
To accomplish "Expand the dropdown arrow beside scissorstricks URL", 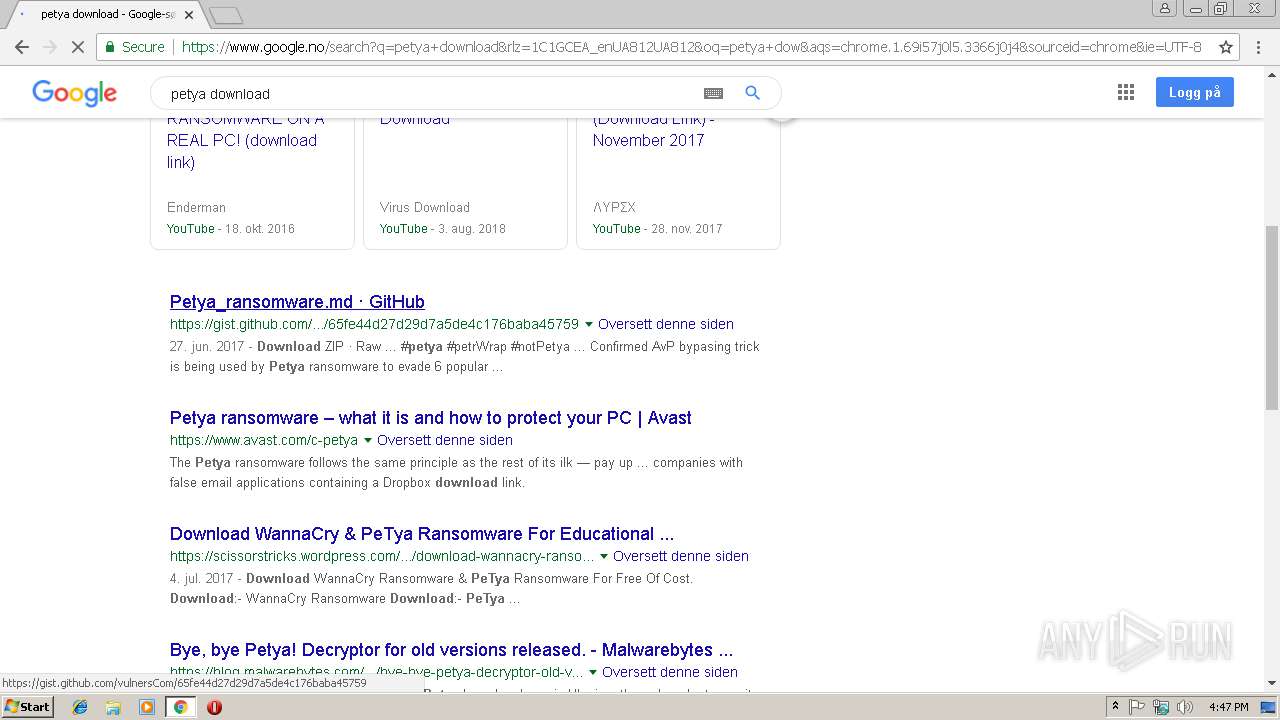I will click(x=603, y=556).
